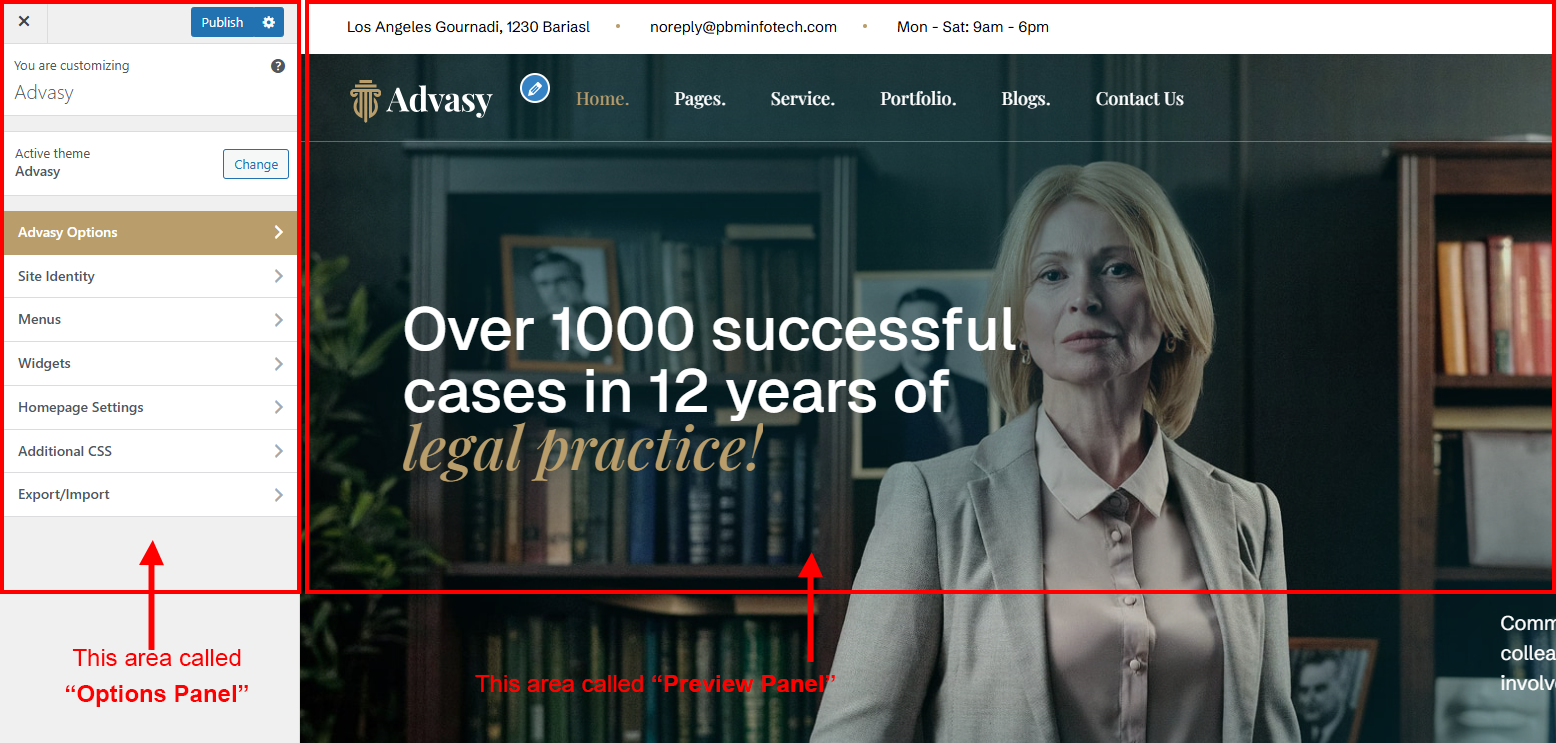Screen dimensions: 1556x743
Task: Click the help question mark icon
Action: click(x=278, y=66)
